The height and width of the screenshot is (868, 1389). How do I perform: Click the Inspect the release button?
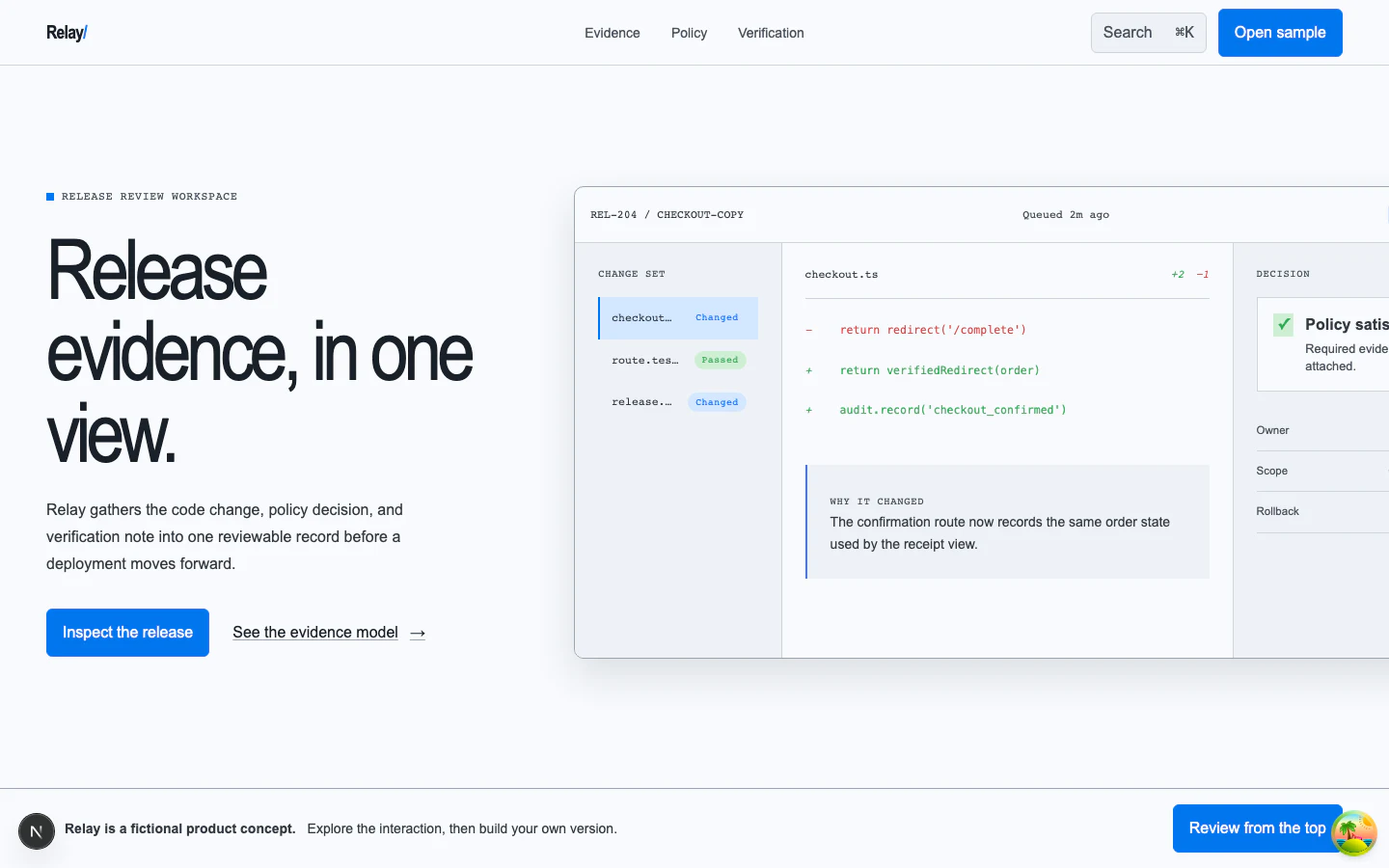coord(127,633)
